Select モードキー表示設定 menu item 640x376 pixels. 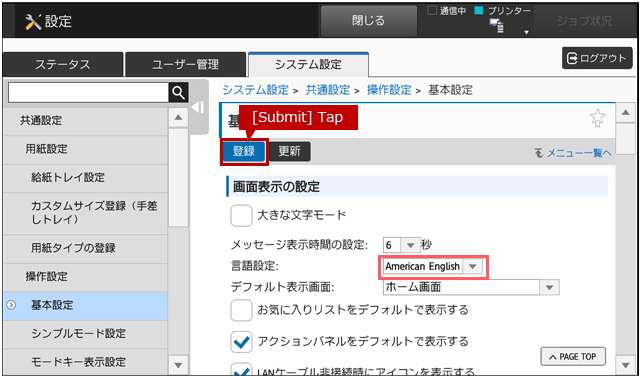click(x=85, y=362)
